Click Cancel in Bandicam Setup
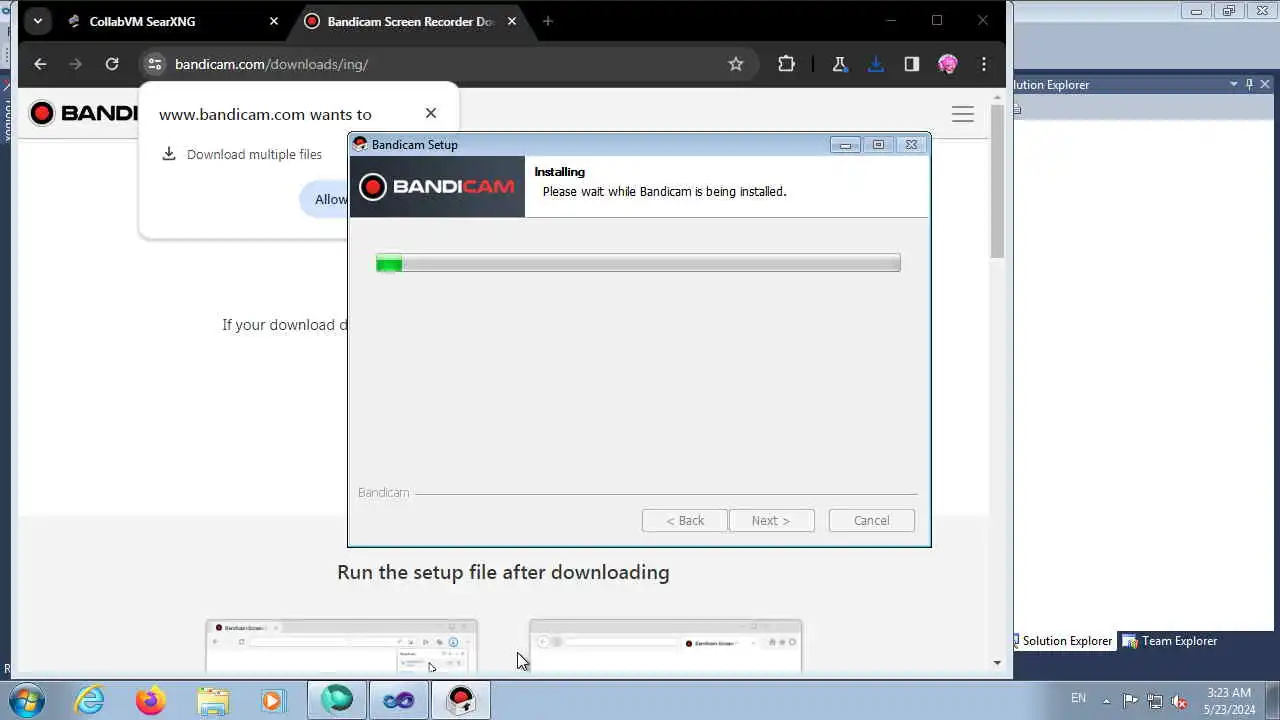Viewport: 1280px width, 720px height. point(871,520)
